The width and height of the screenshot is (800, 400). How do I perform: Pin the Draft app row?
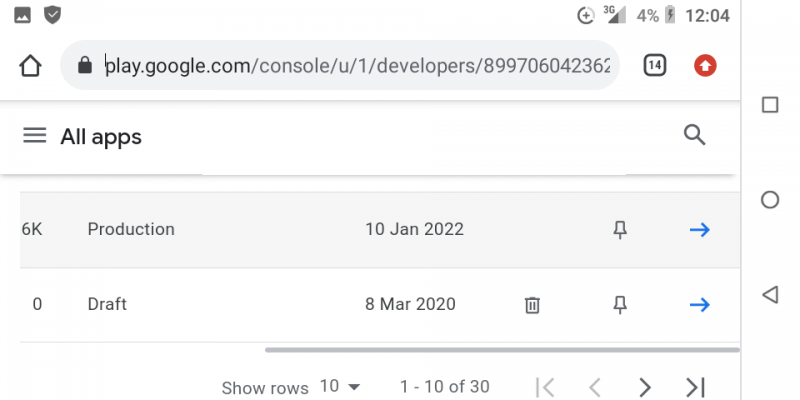[620, 305]
